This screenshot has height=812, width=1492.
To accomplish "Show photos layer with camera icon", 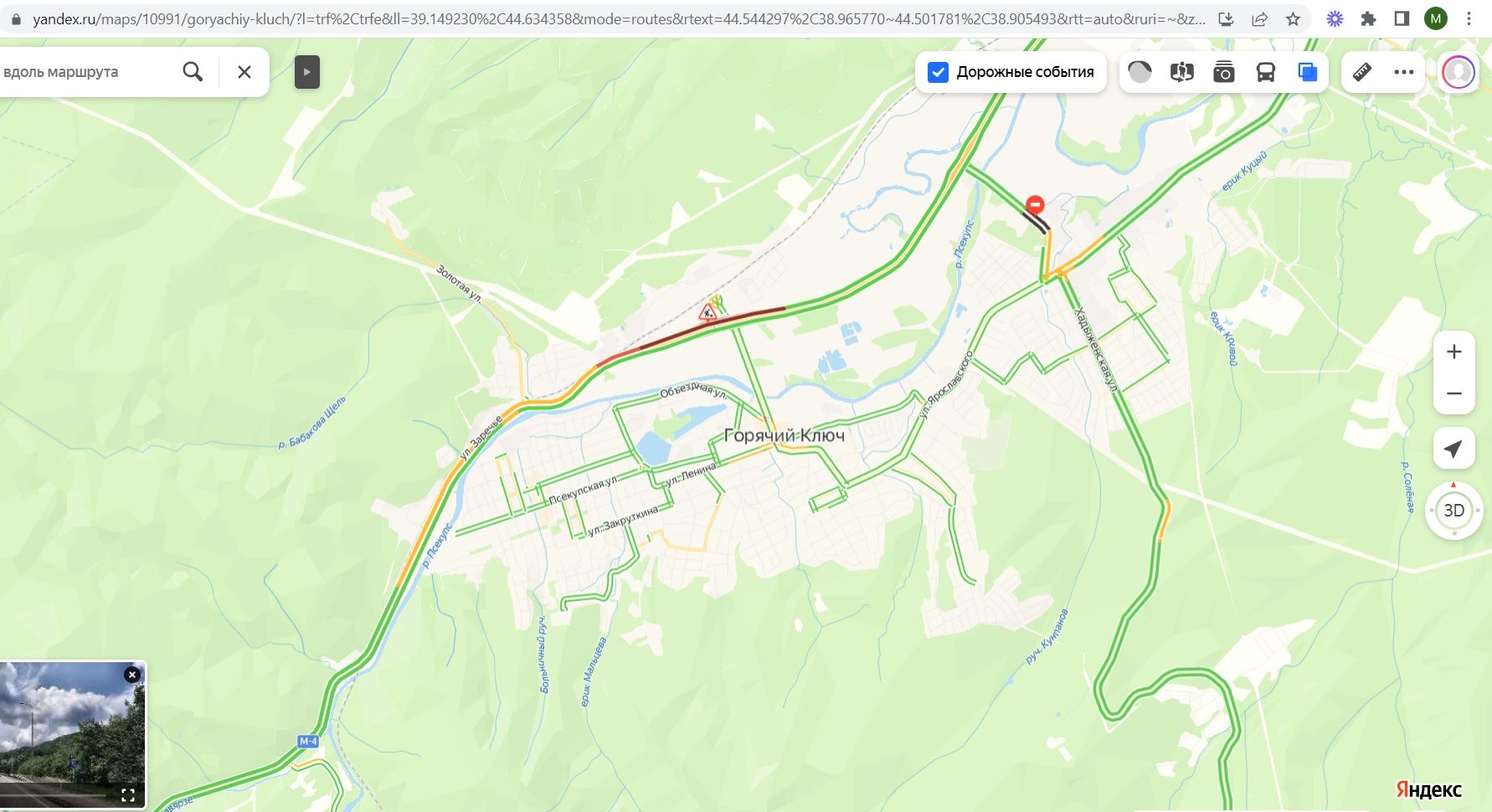I will (1223, 72).
